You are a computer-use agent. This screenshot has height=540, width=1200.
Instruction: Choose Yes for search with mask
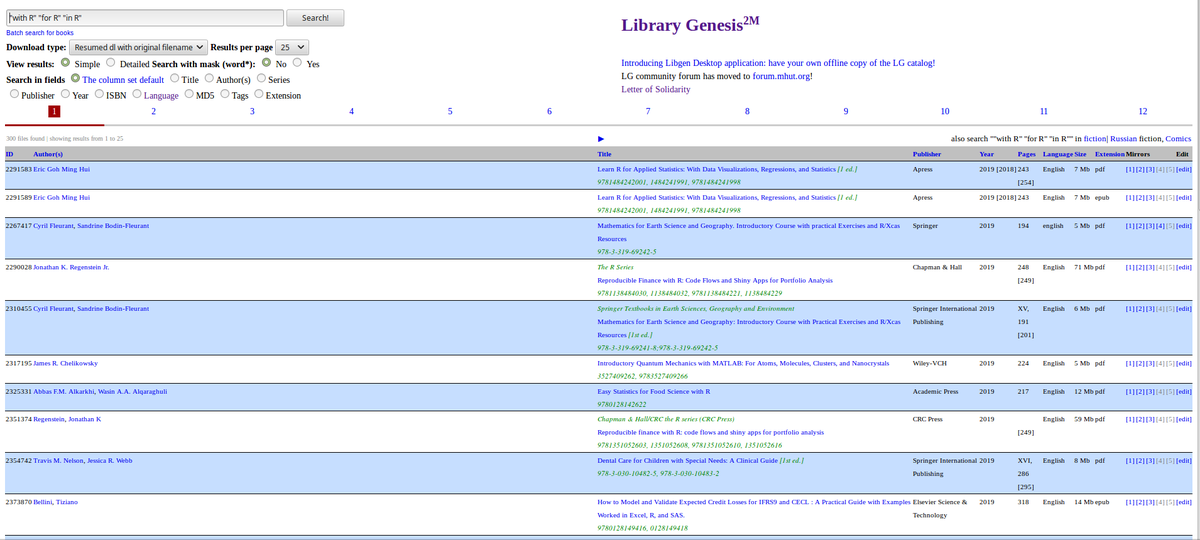point(297,63)
